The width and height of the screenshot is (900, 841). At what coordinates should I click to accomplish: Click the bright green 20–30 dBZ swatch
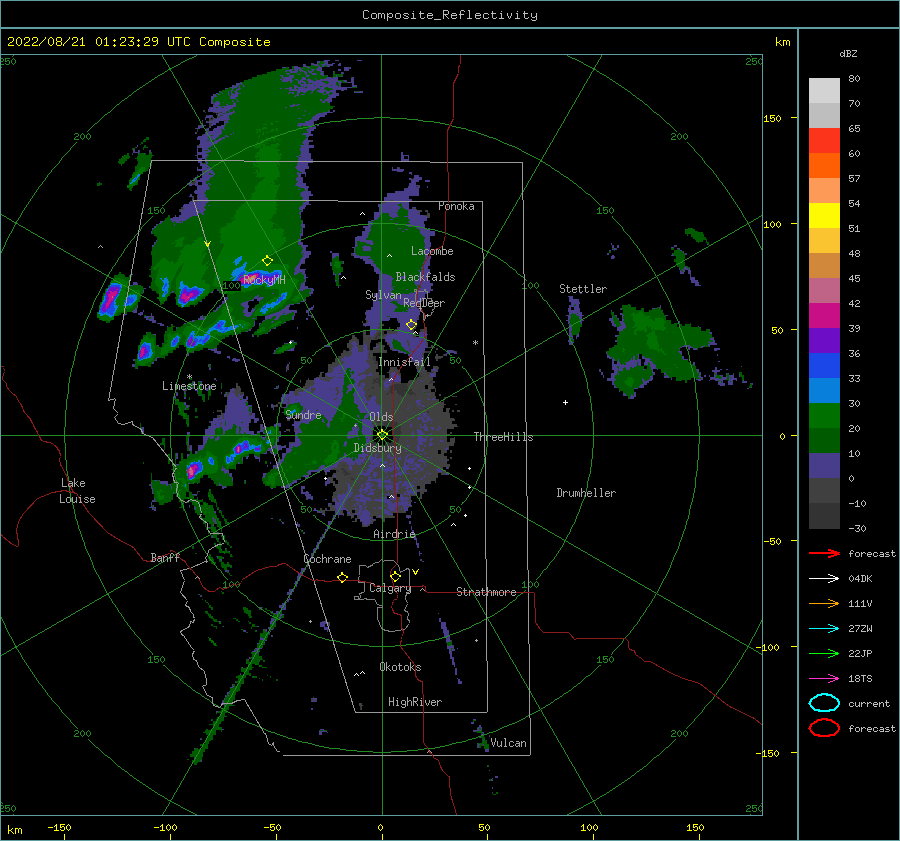[824, 416]
